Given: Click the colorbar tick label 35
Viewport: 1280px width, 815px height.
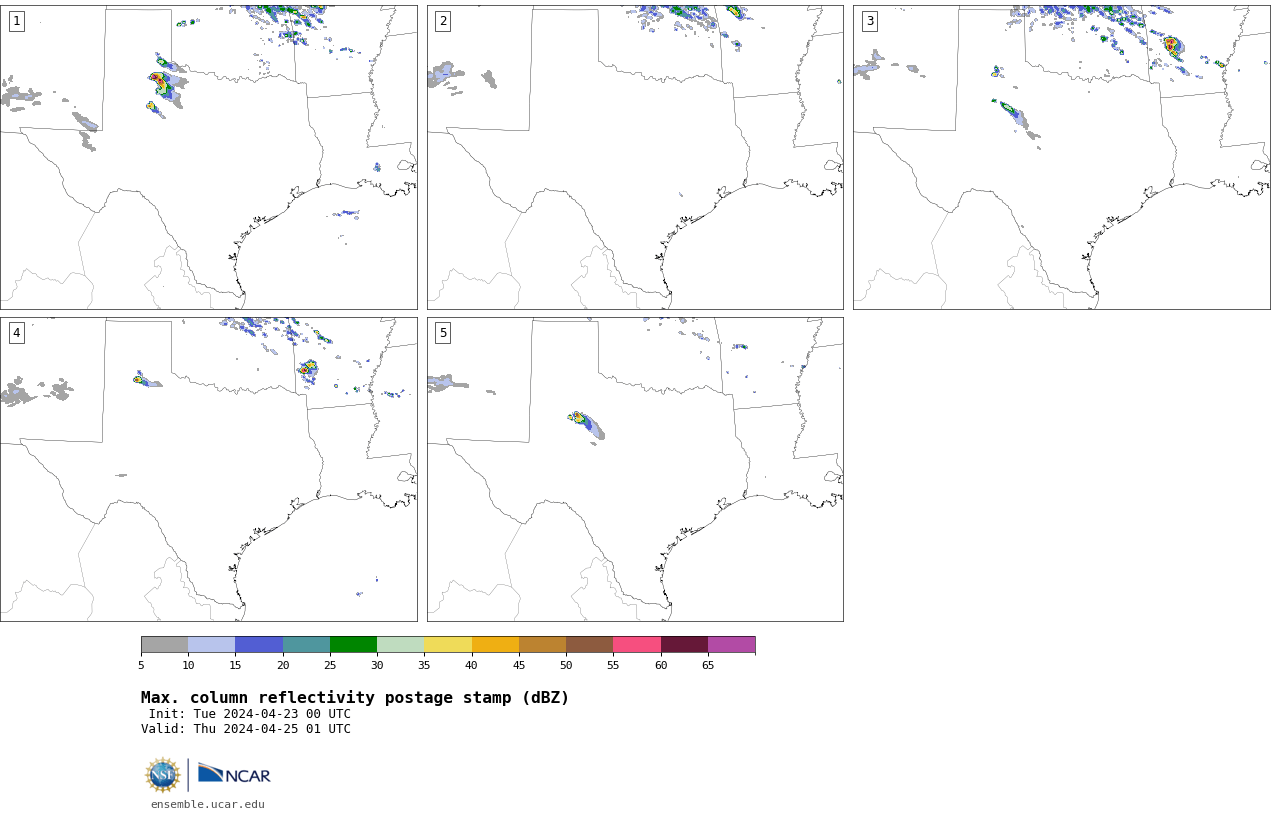Looking at the screenshot, I should (424, 666).
